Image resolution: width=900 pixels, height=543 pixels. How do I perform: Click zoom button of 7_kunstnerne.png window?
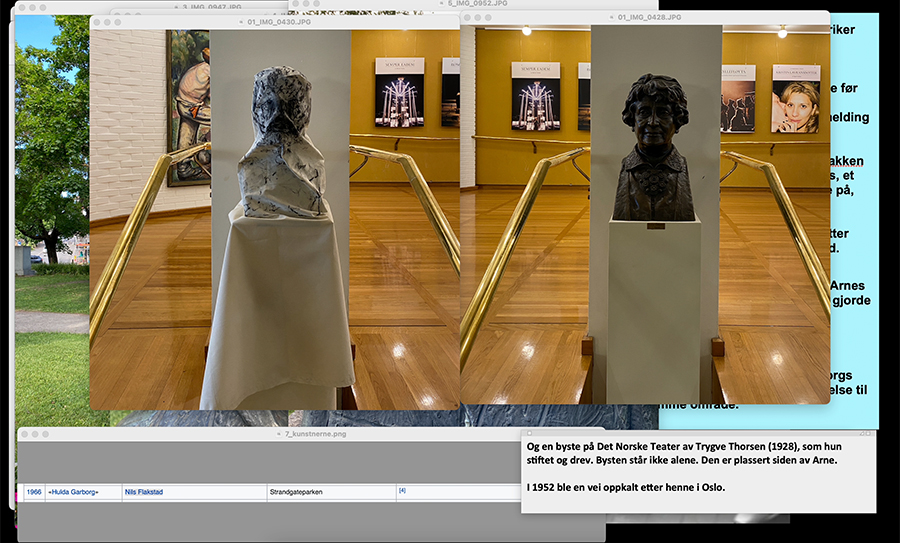tap(46, 435)
